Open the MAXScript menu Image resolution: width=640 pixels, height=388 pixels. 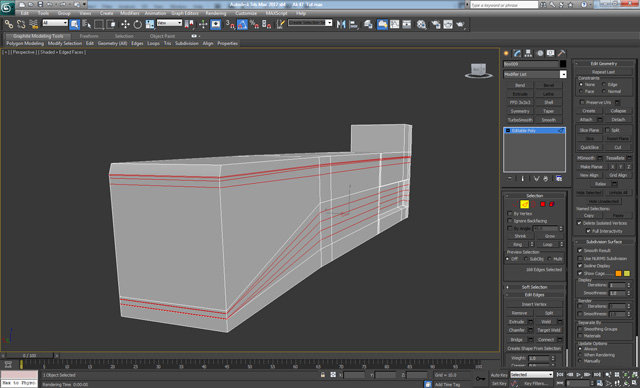click(x=276, y=13)
